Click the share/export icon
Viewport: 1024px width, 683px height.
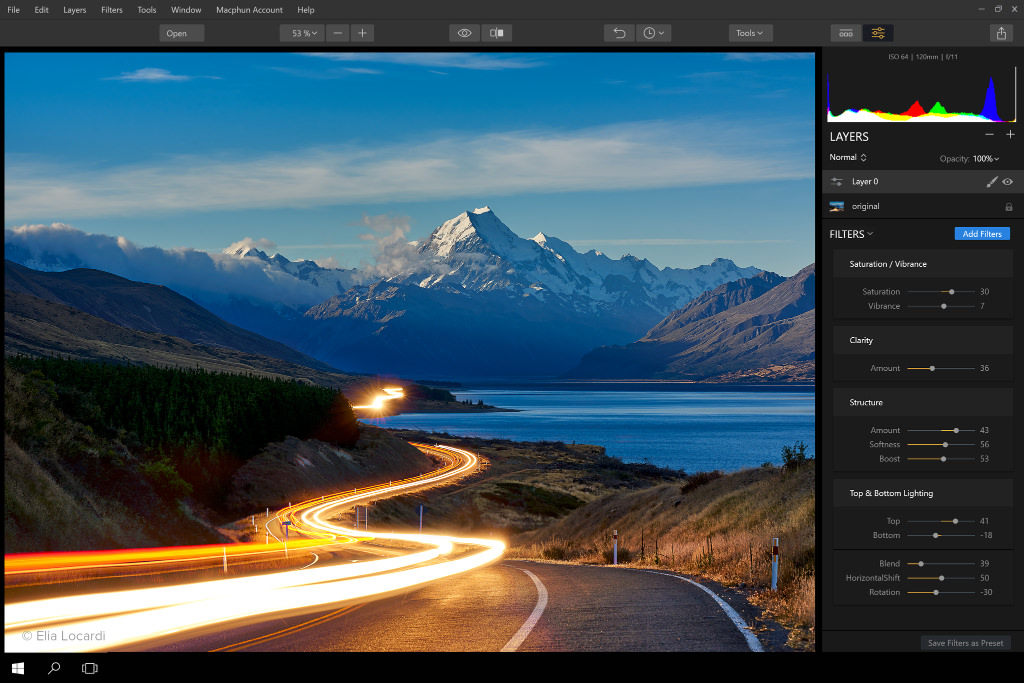point(1001,33)
